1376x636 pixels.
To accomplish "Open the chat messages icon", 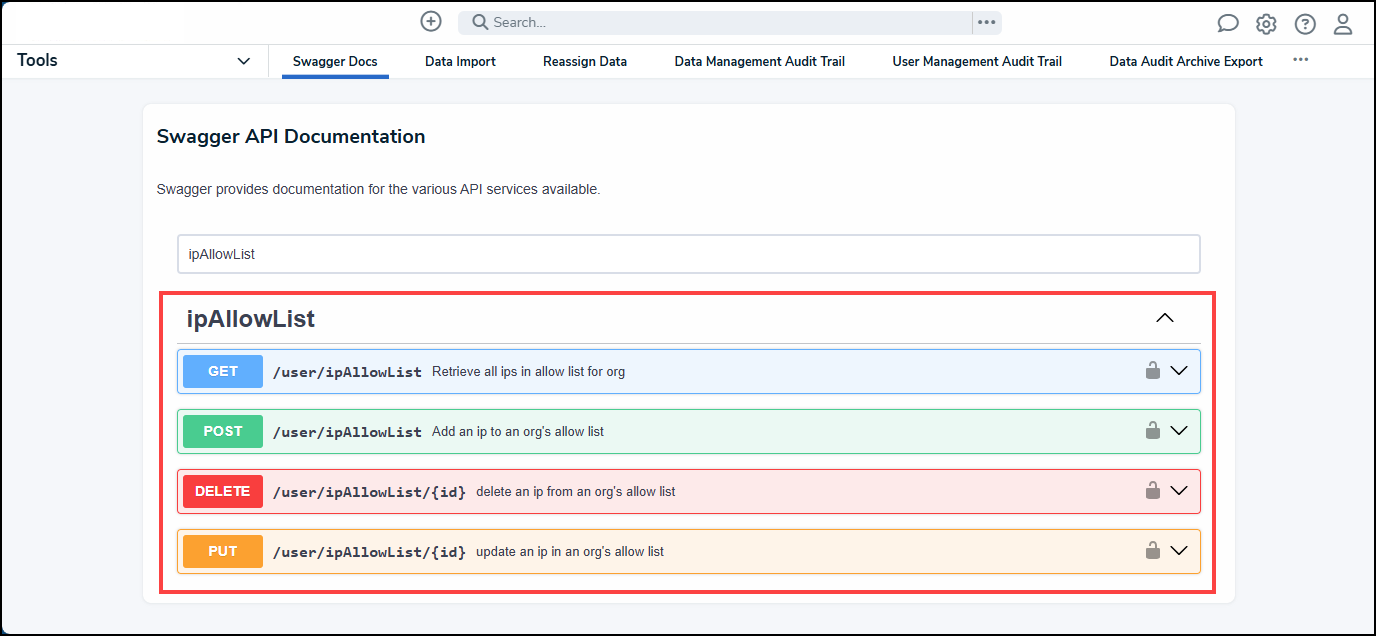I will point(1228,24).
